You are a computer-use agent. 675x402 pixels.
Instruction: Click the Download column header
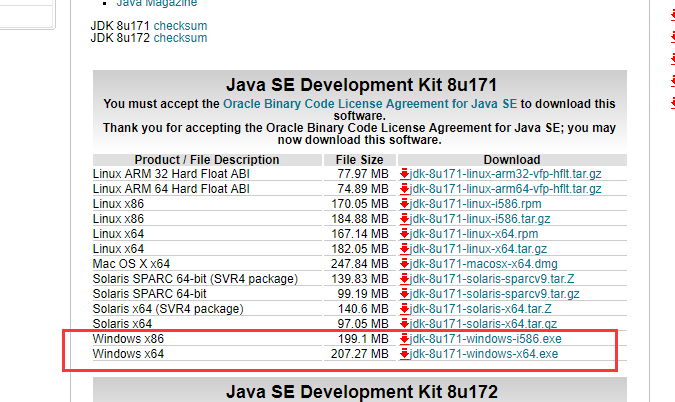tap(512, 160)
